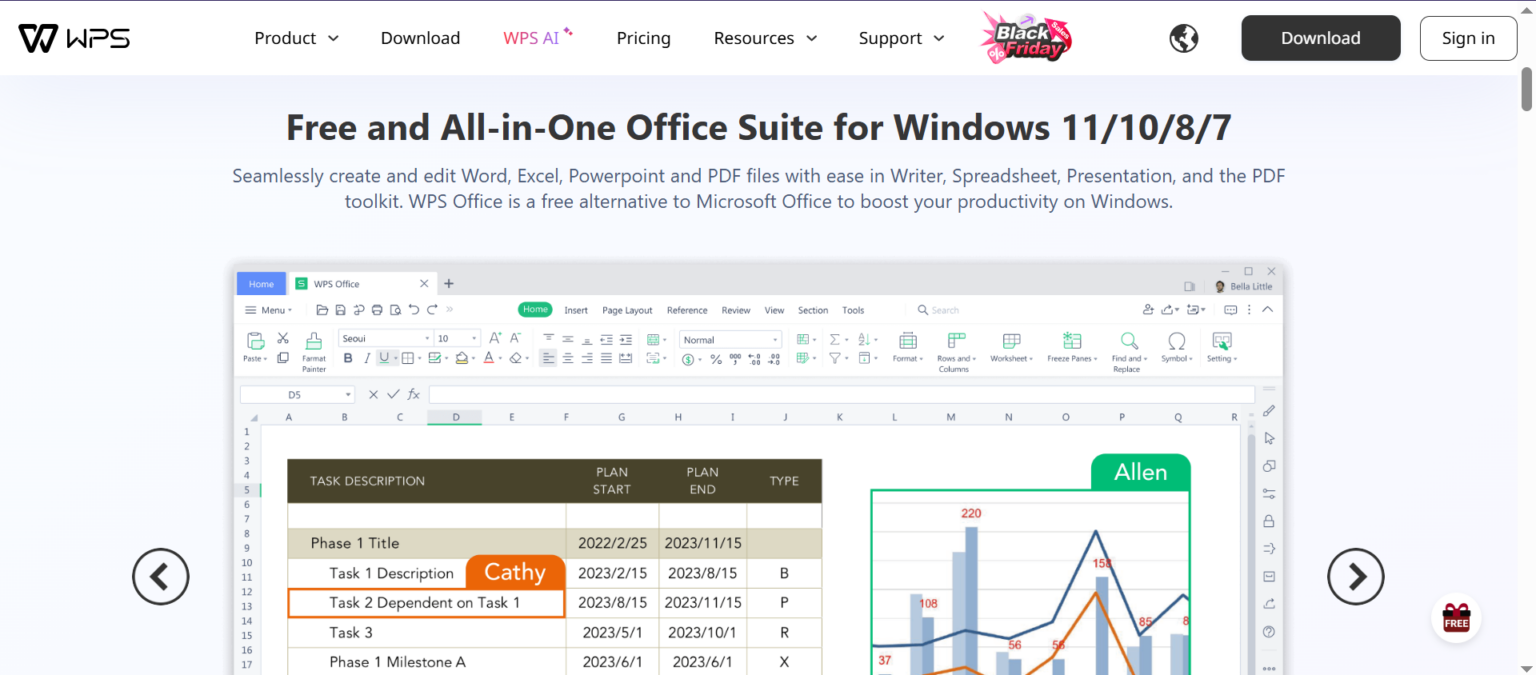
Task: Toggle bold formatting in the ribbon
Action: 348,358
